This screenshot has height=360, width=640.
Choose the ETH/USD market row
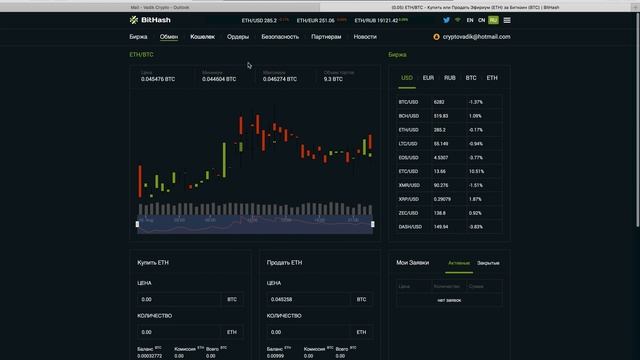coord(449,130)
